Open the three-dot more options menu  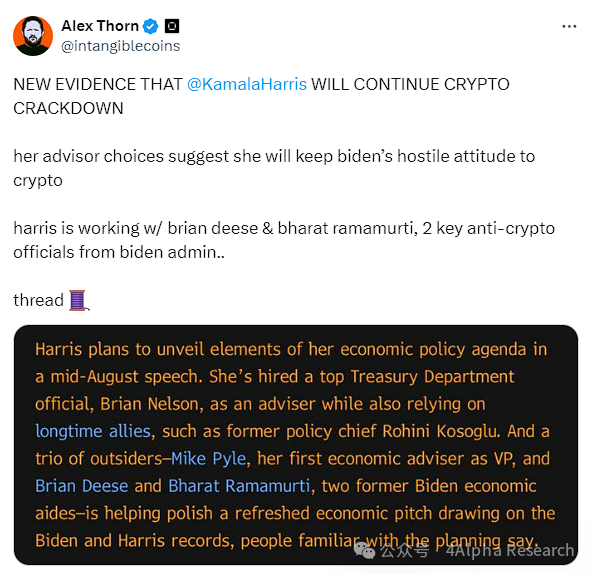[x=569, y=27]
